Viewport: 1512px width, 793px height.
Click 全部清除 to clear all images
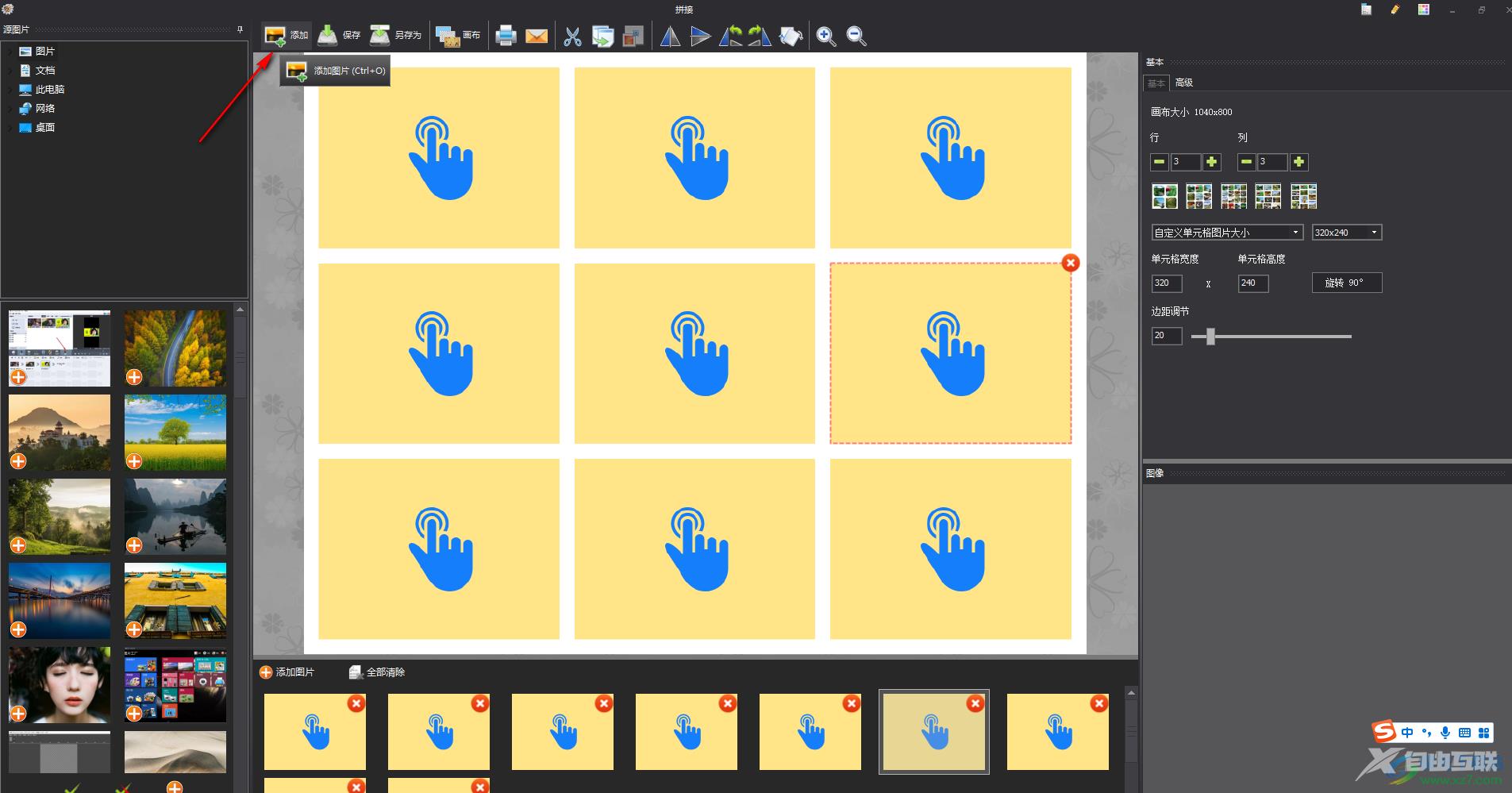[x=377, y=672]
